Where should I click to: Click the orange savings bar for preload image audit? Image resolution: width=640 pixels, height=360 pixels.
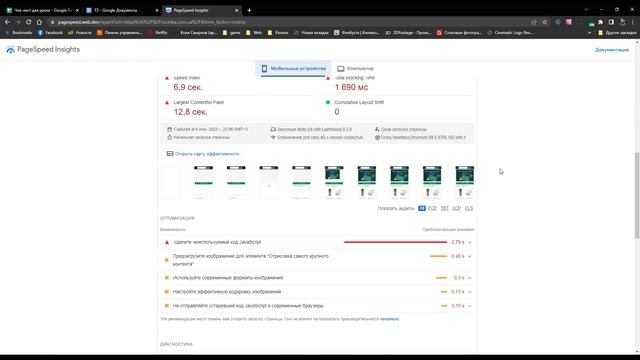[439, 256]
